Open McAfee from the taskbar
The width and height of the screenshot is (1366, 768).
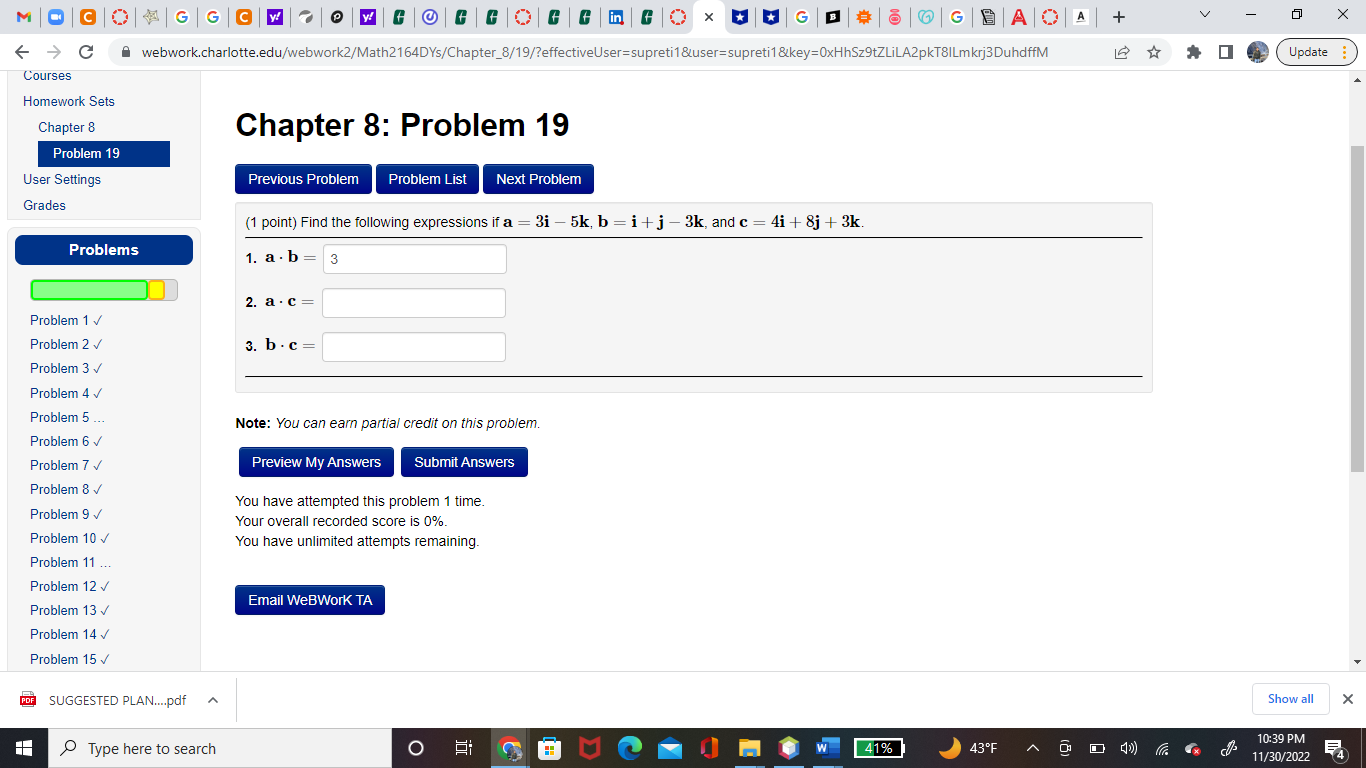(589, 748)
